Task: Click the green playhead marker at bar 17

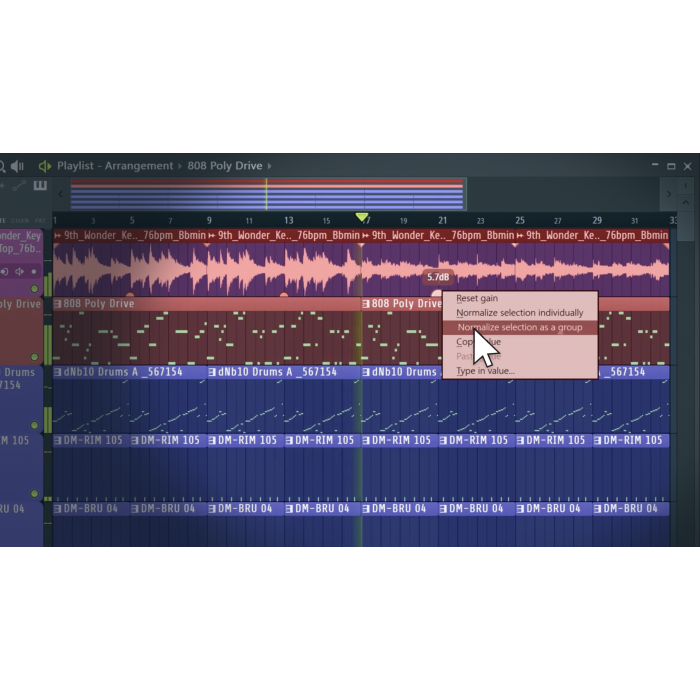Action: click(362, 217)
